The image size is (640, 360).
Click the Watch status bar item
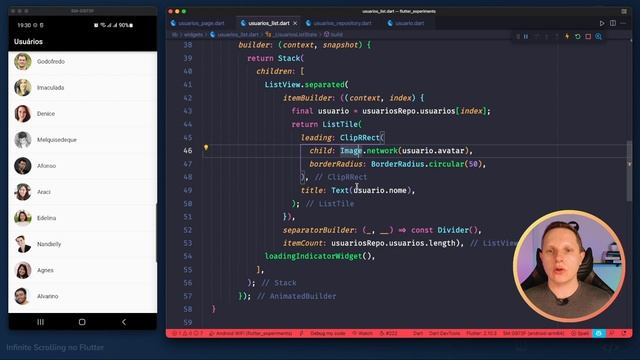tap(362, 333)
